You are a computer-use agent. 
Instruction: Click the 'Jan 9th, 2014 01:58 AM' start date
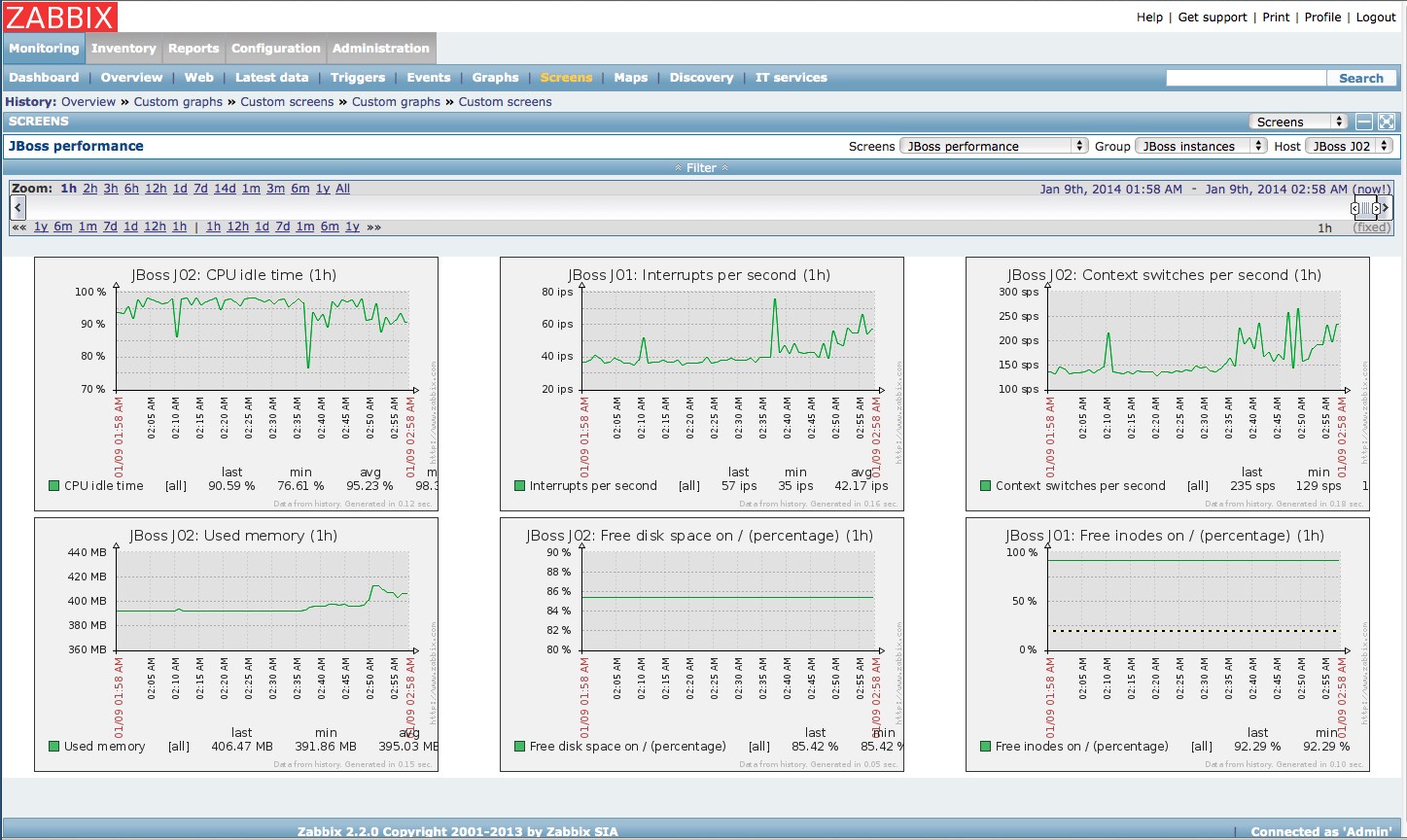tap(1111, 189)
